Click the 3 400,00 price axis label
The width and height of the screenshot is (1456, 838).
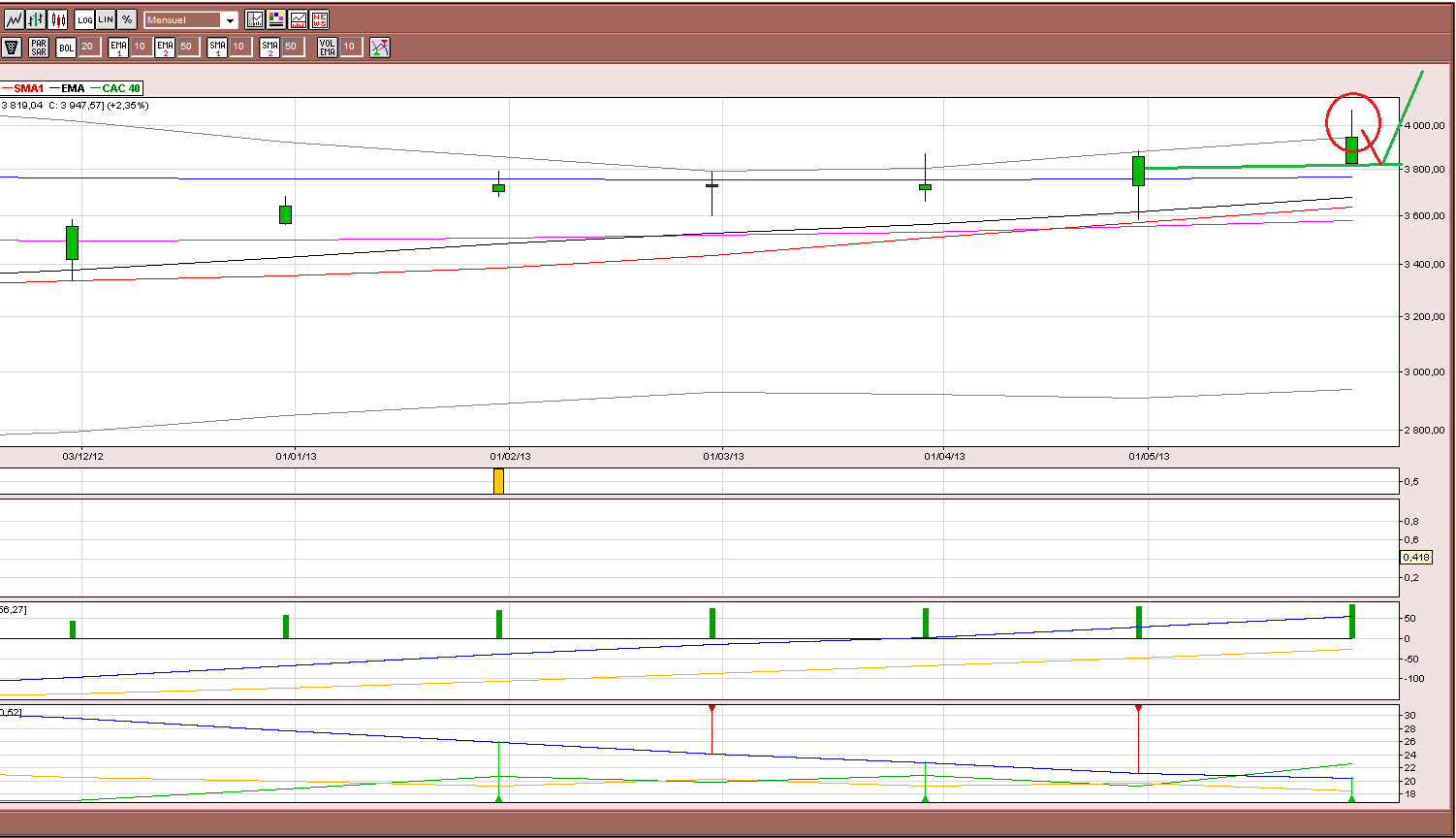[x=1424, y=265]
